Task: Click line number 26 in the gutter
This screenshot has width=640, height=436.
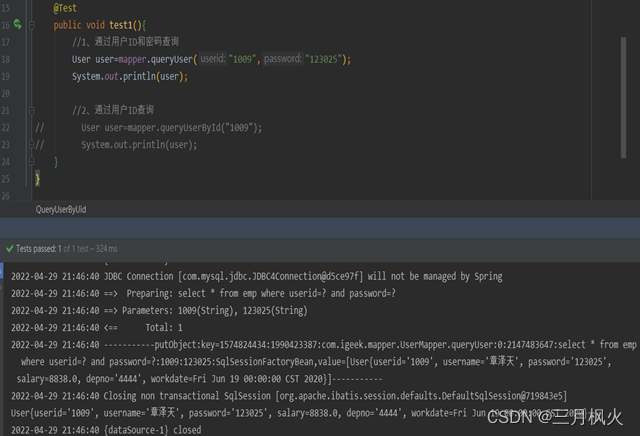Action: (x=5, y=196)
